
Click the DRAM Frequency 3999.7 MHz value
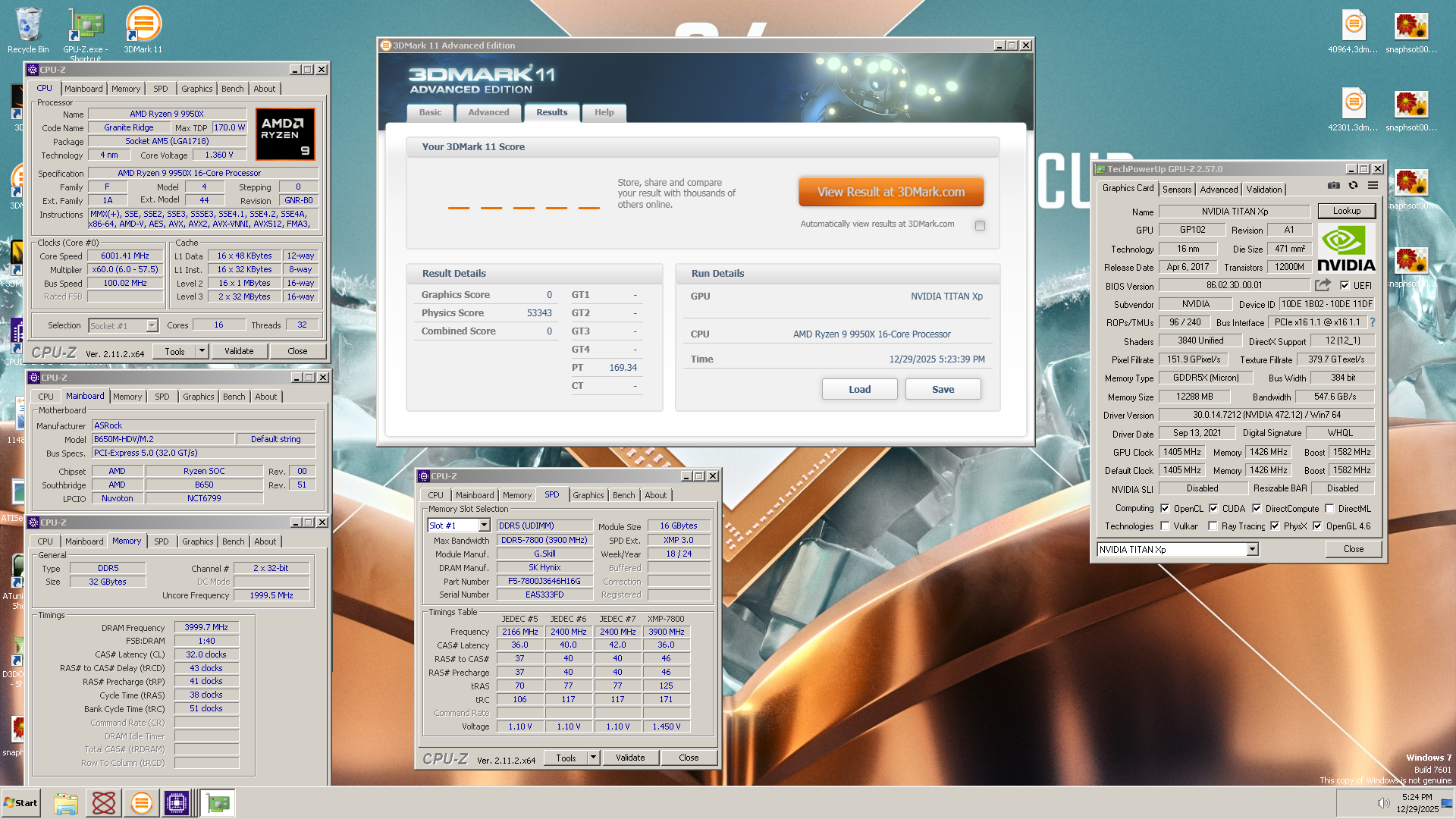click(x=206, y=627)
